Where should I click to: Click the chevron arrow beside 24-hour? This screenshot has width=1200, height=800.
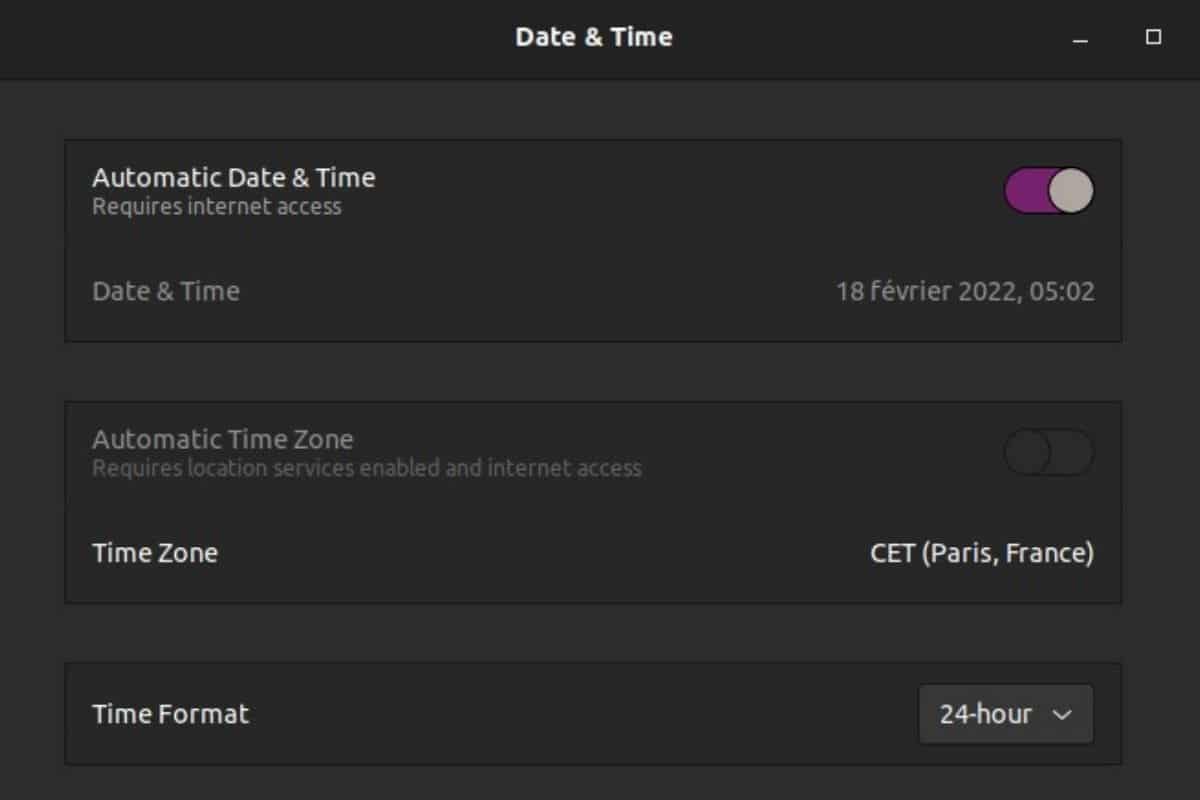(x=1063, y=715)
